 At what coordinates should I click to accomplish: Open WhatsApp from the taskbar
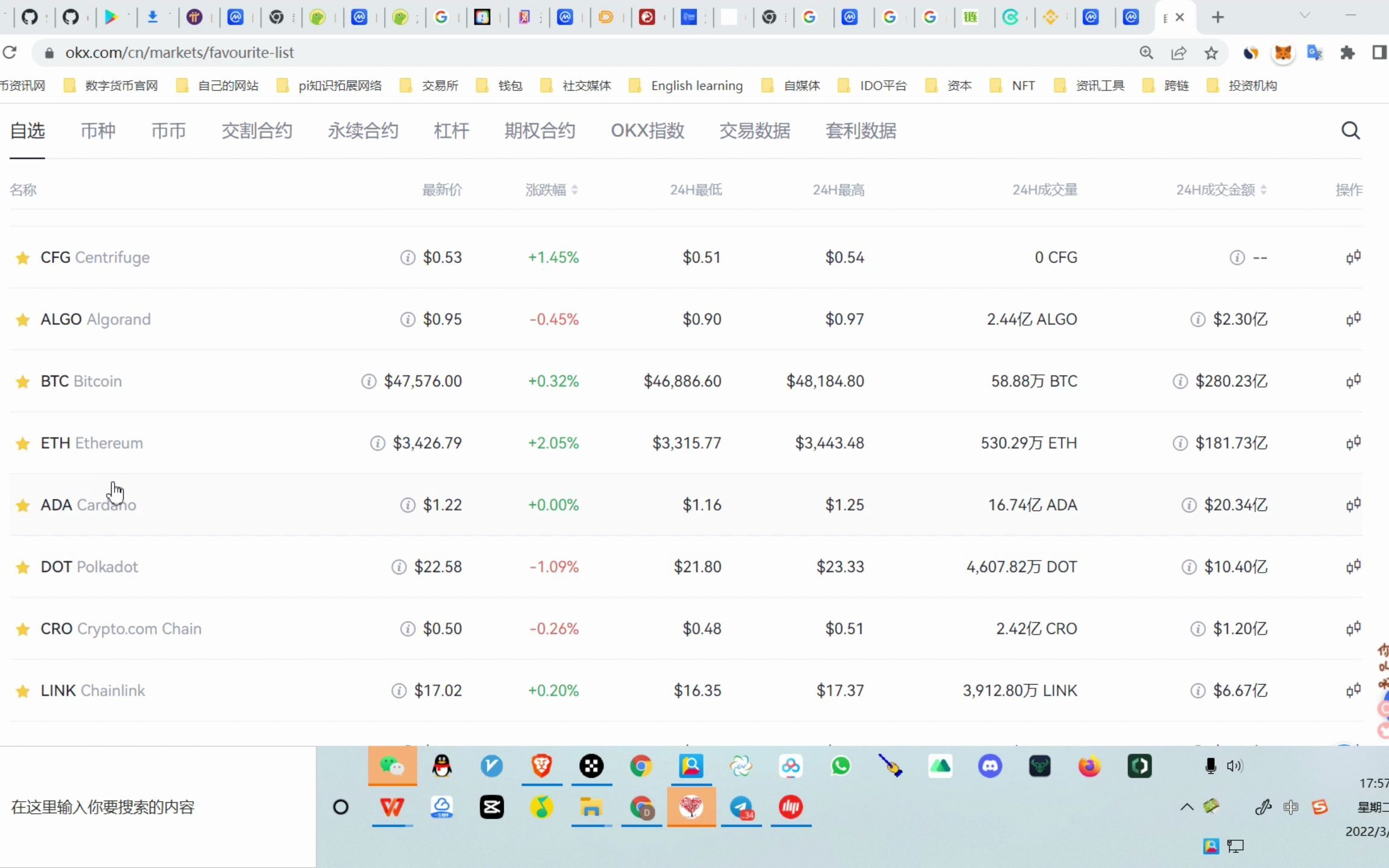[840, 766]
